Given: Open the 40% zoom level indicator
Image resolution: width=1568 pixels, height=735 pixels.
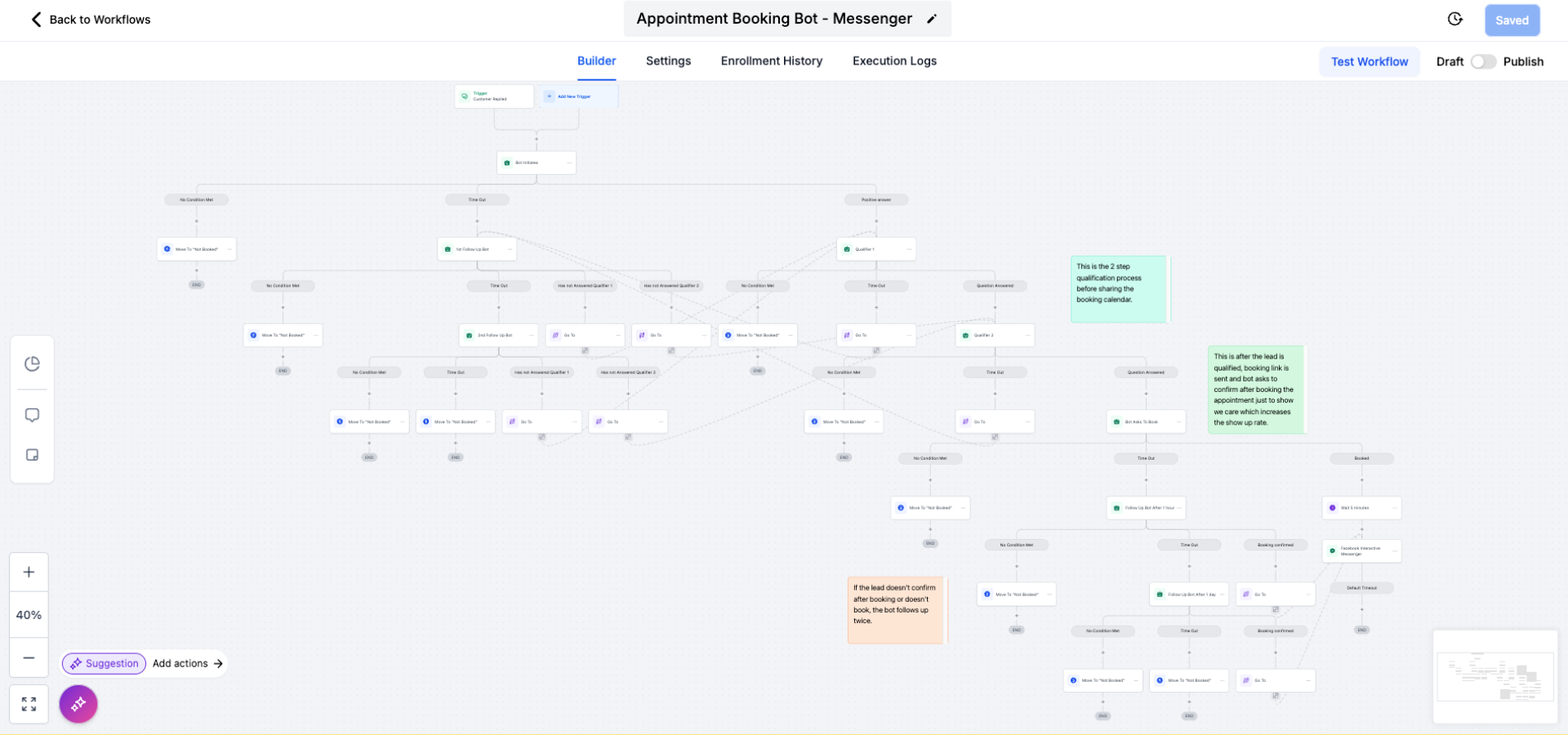Looking at the screenshot, I should click(29, 615).
